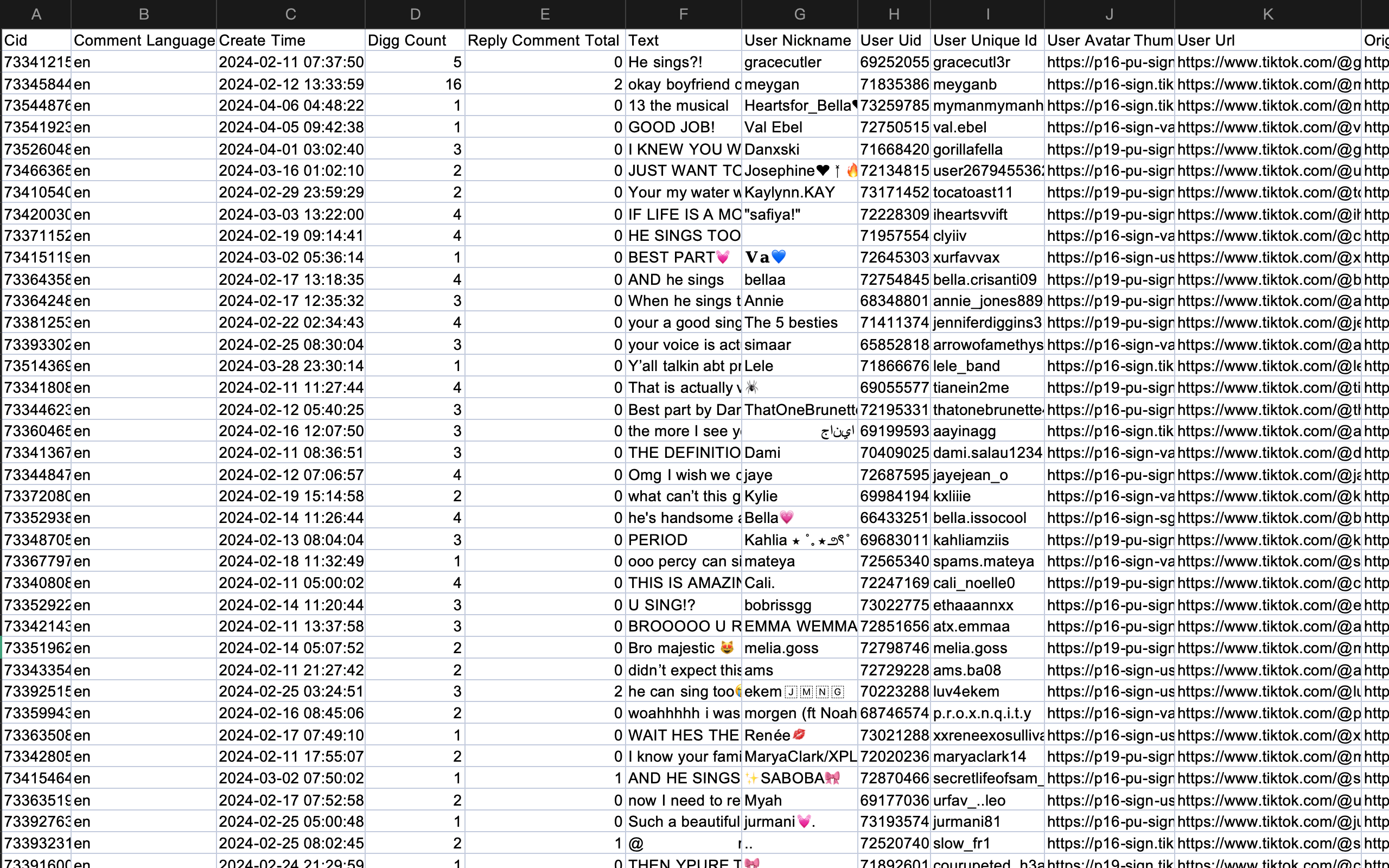The width and height of the screenshot is (1389, 868).
Task: Click the 'Comment Language' header cell
Action: pyautogui.click(x=143, y=40)
